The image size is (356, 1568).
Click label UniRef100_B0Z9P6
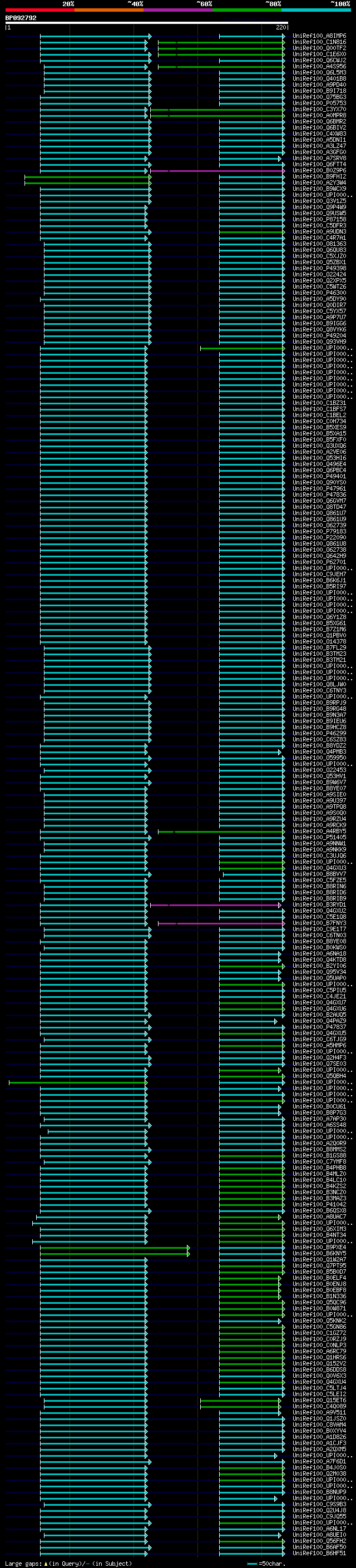[x=319, y=170]
